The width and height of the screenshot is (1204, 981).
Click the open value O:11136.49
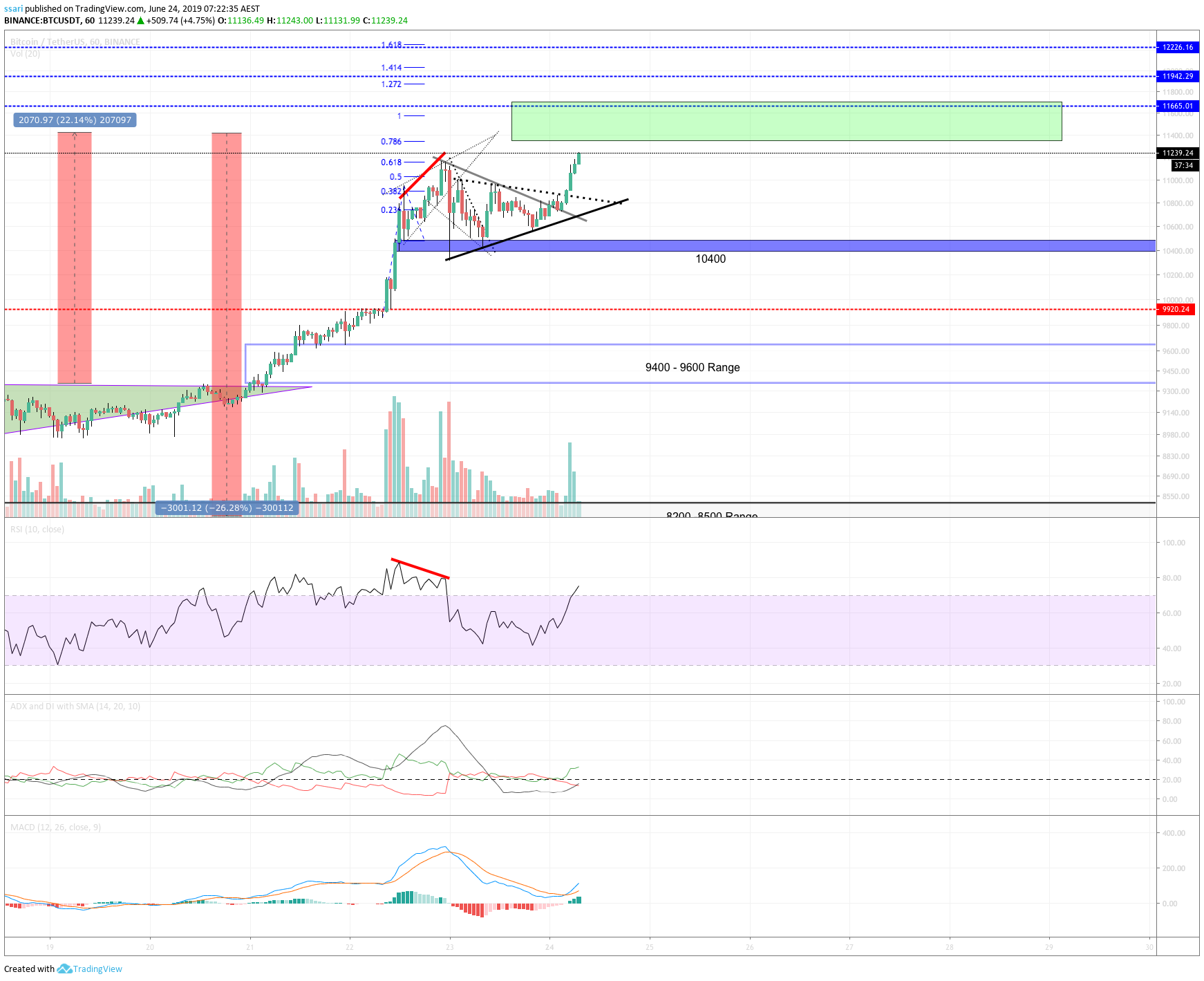pos(241,20)
